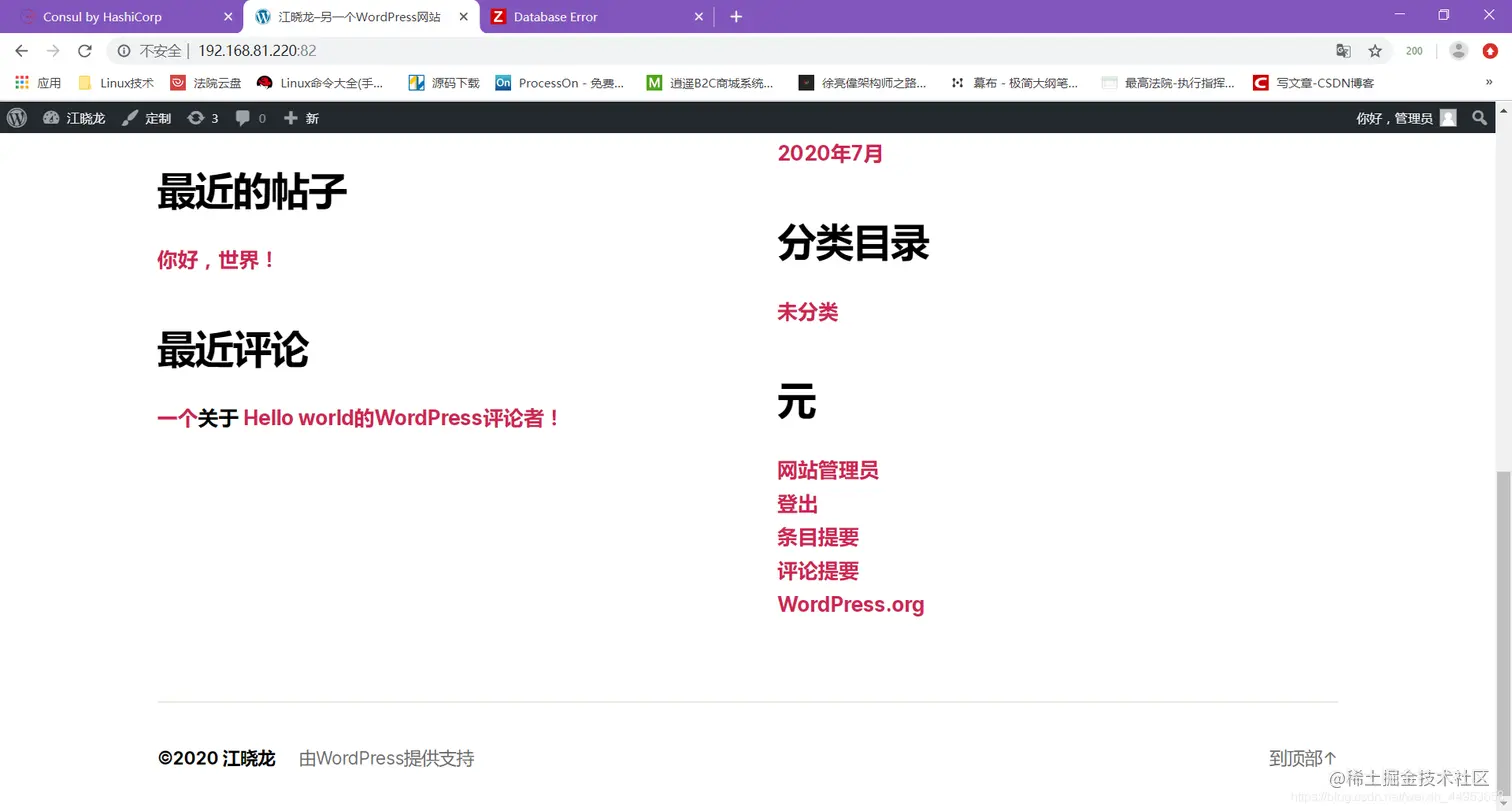Expand hidden bookmarks with the chevron
Screen dimensions: 1512x811
point(1489,82)
